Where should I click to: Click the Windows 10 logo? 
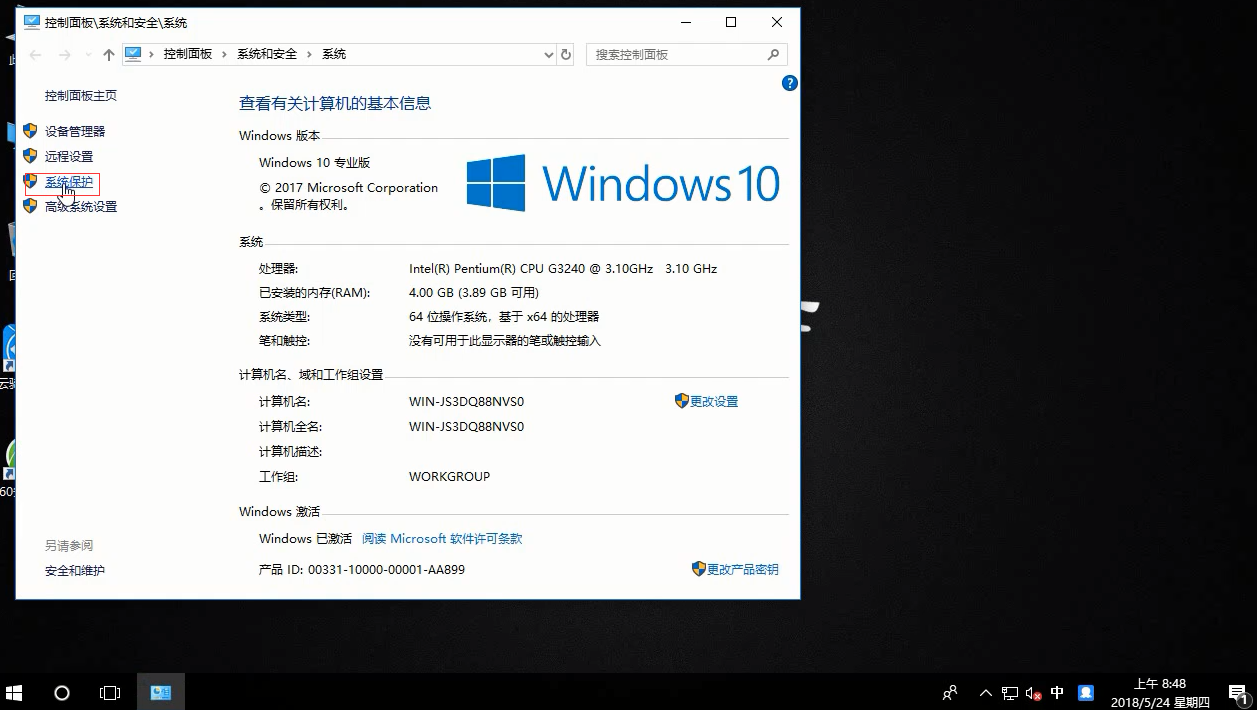click(x=622, y=183)
